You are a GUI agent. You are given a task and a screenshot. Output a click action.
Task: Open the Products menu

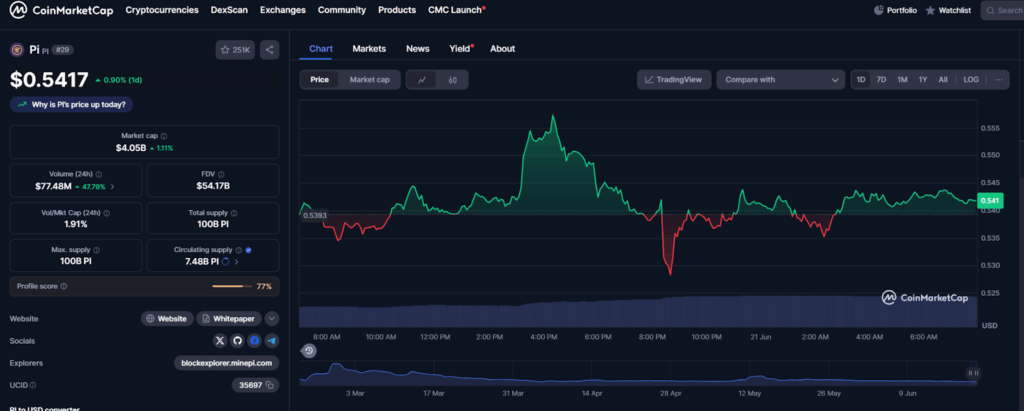click(x=397, y=10)
